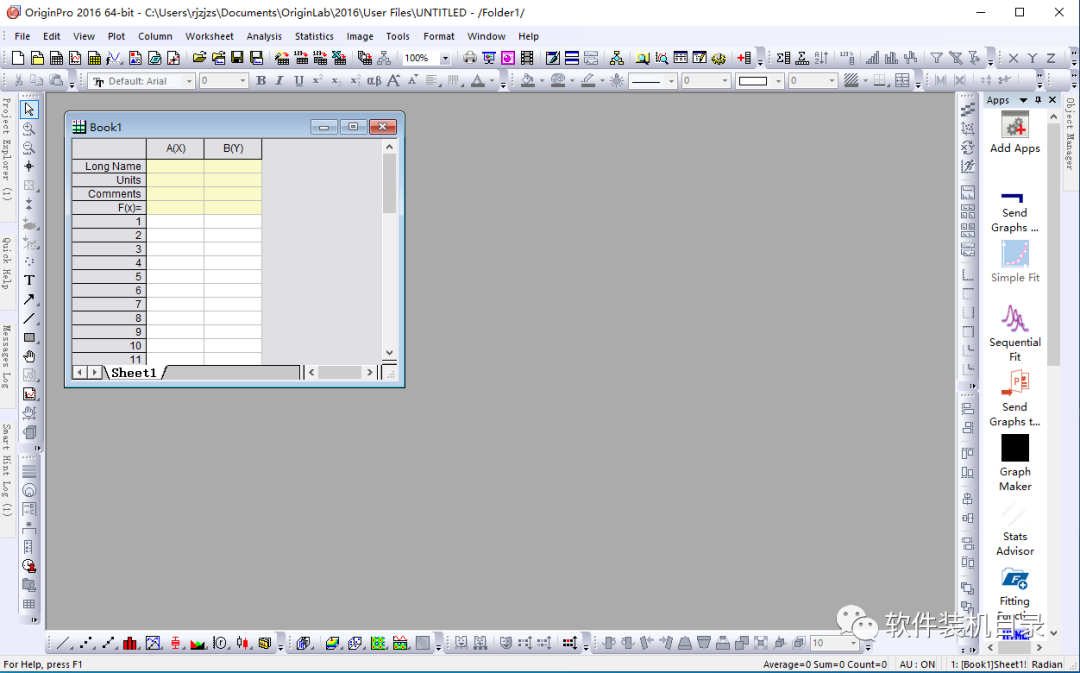Screen dimensions: 1080x673
Task: Open the Plot menu
Action: click(116, 37)
